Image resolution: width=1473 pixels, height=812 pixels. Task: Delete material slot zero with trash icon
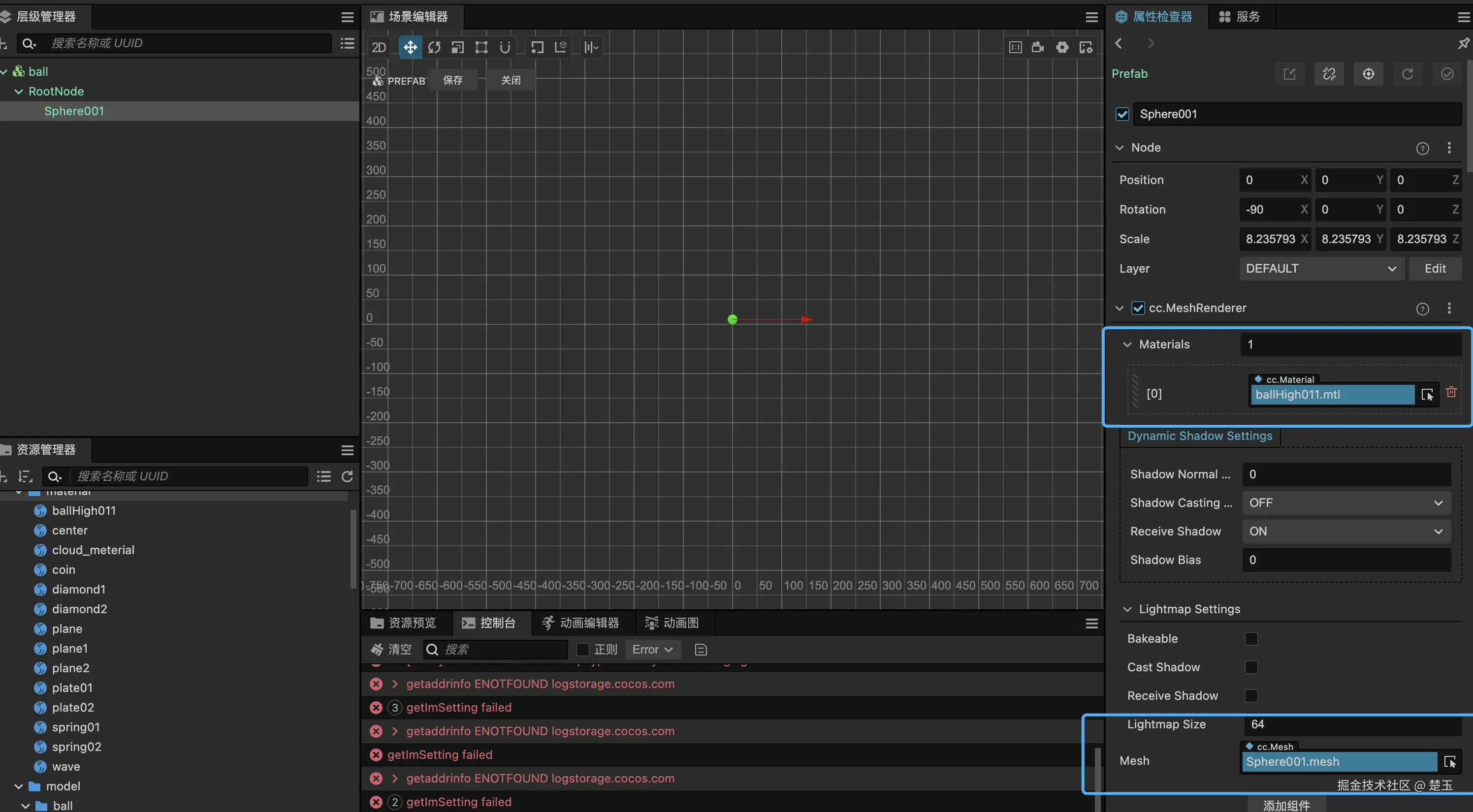(1451, 392)
